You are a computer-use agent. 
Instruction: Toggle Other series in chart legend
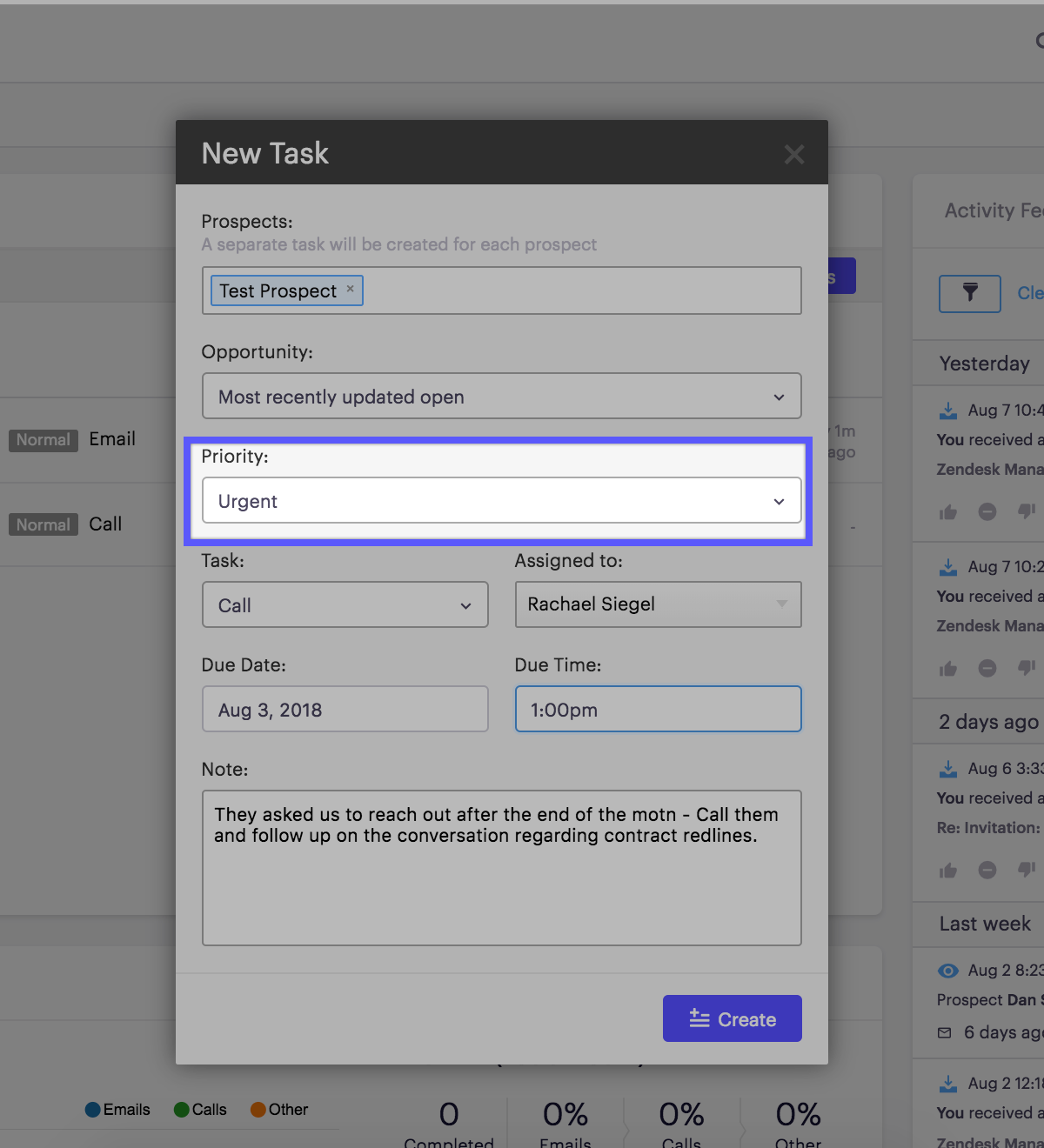279,1110
